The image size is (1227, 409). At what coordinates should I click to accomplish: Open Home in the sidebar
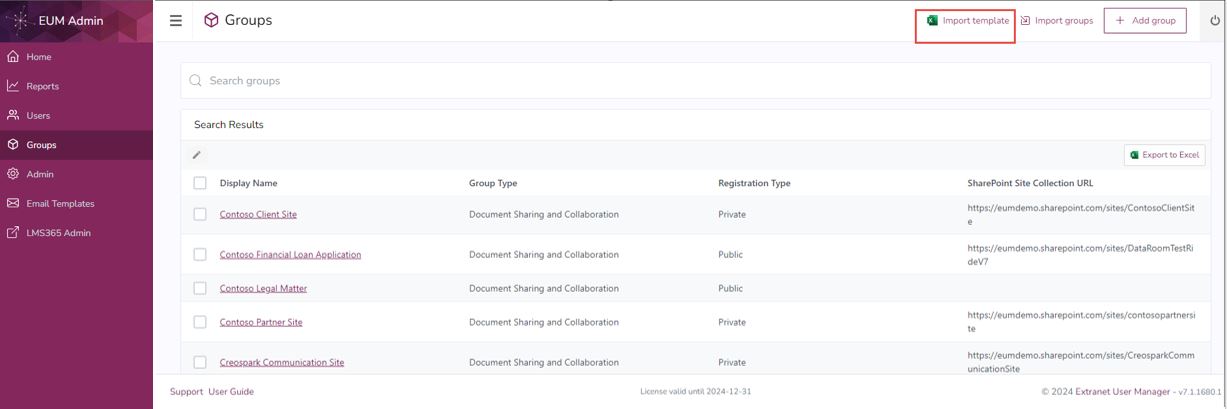pyautogui.click(x=76, y=57)
